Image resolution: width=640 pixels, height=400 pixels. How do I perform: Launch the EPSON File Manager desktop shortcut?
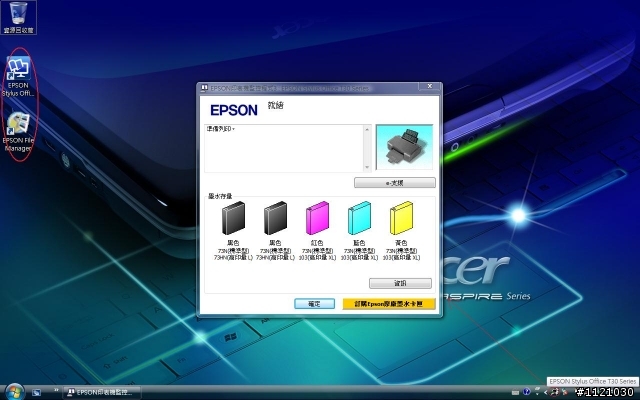tap(18, 131)
